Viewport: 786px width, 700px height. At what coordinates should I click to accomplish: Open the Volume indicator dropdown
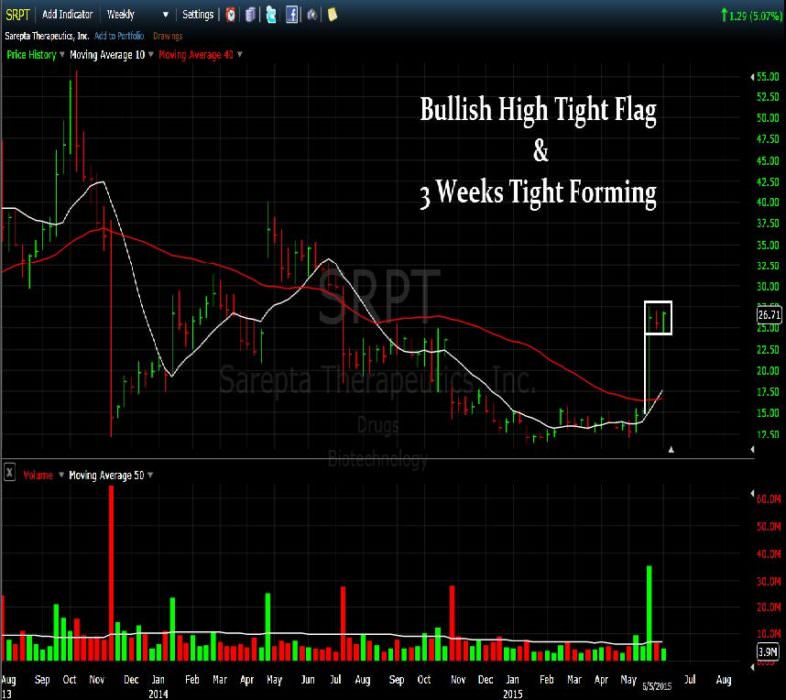[x=61, y=475]
